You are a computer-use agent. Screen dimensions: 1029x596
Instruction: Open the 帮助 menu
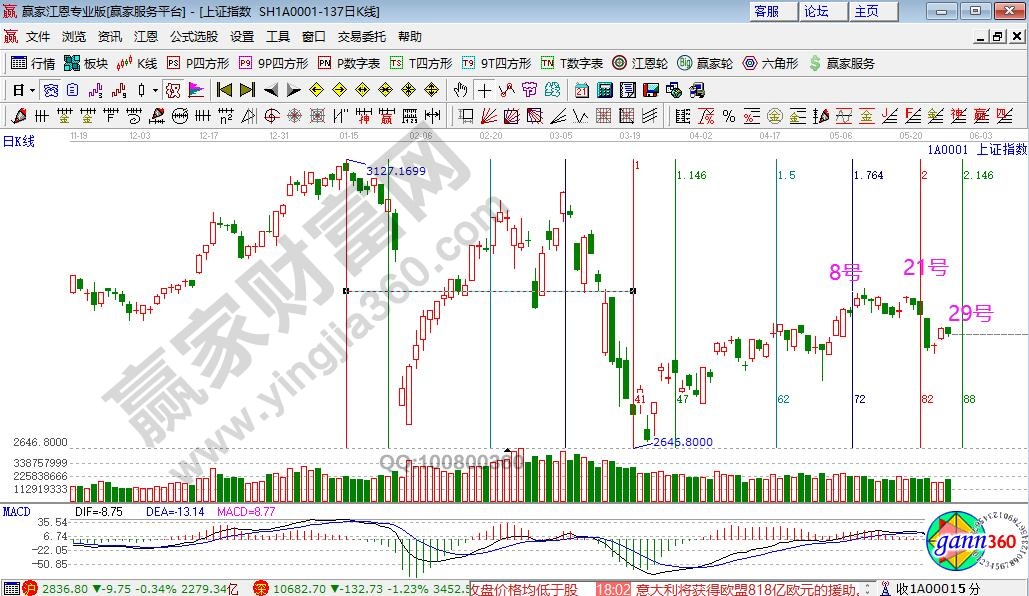point(410,37)
